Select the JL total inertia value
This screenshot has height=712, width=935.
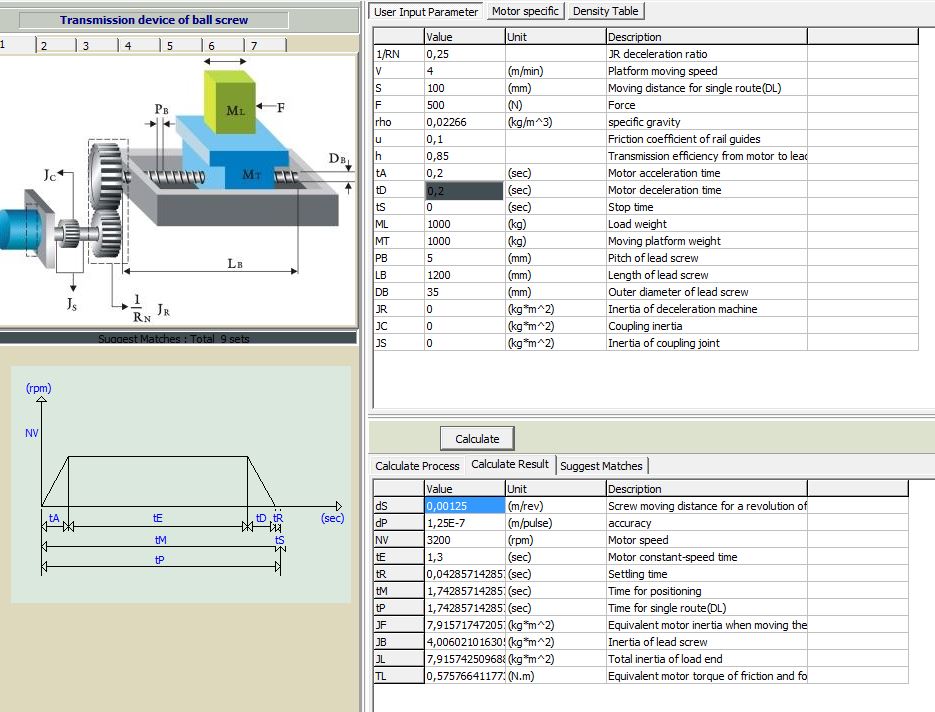tap(465, 659)
